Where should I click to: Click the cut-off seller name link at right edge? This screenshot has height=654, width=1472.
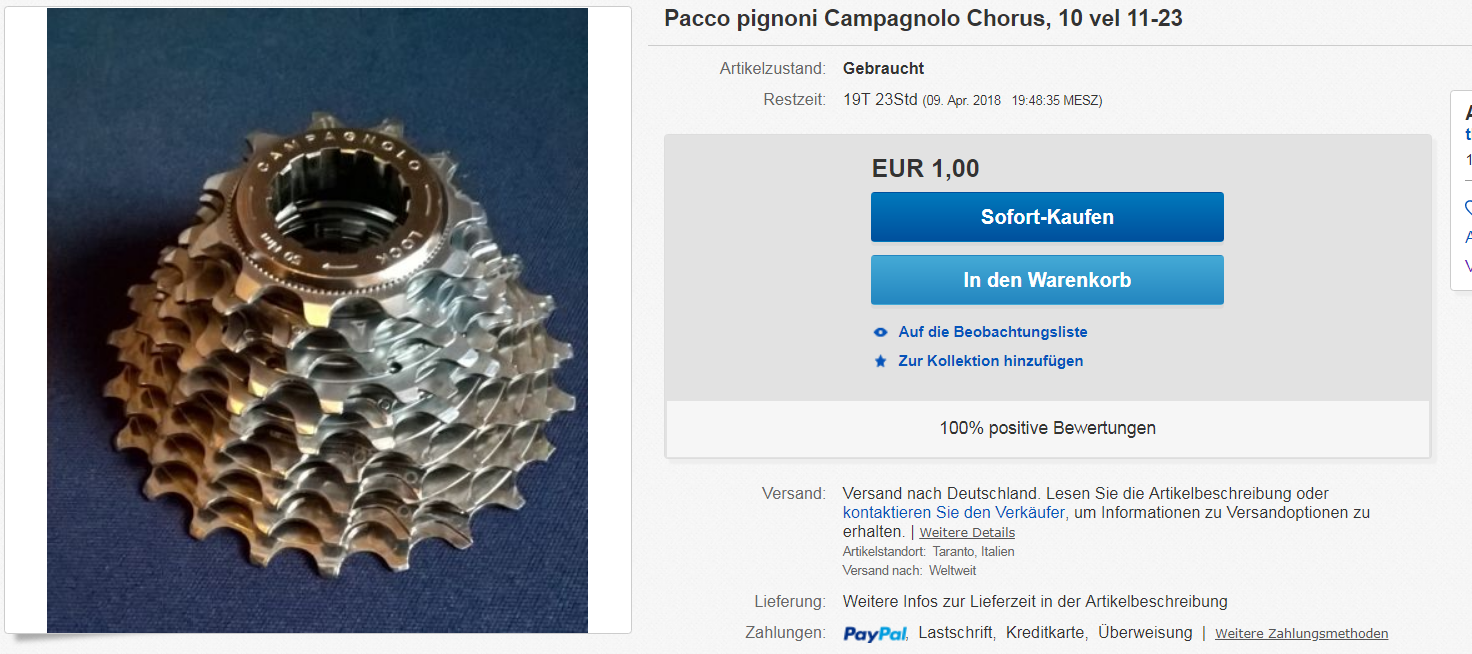1468,134
